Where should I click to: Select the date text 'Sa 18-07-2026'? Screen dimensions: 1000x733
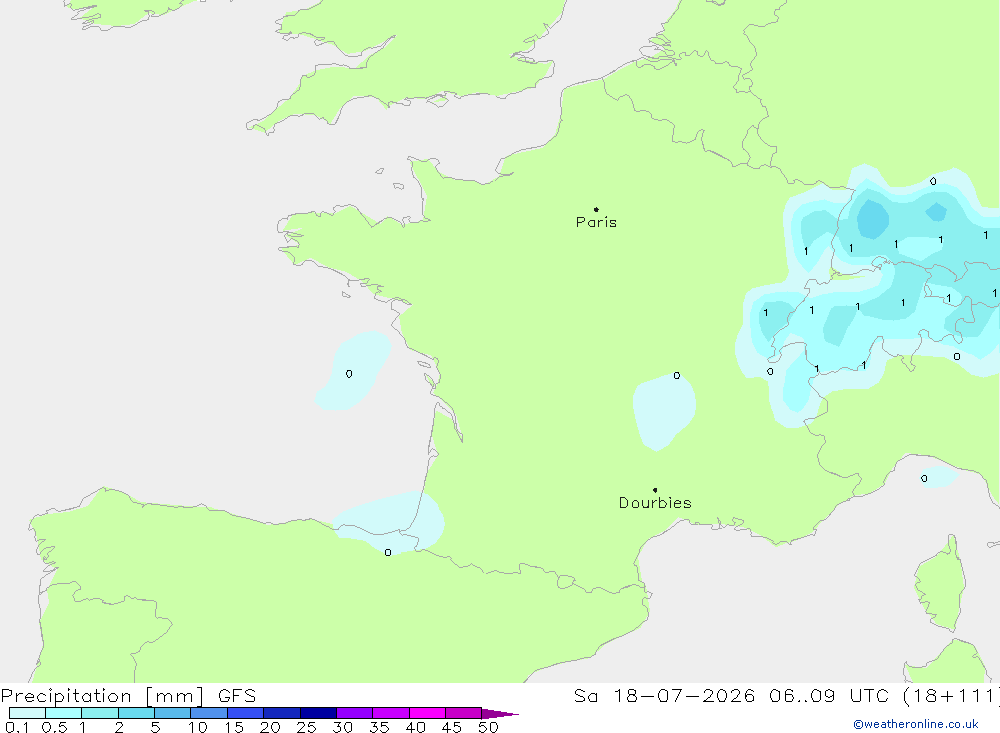coord(665,696)
